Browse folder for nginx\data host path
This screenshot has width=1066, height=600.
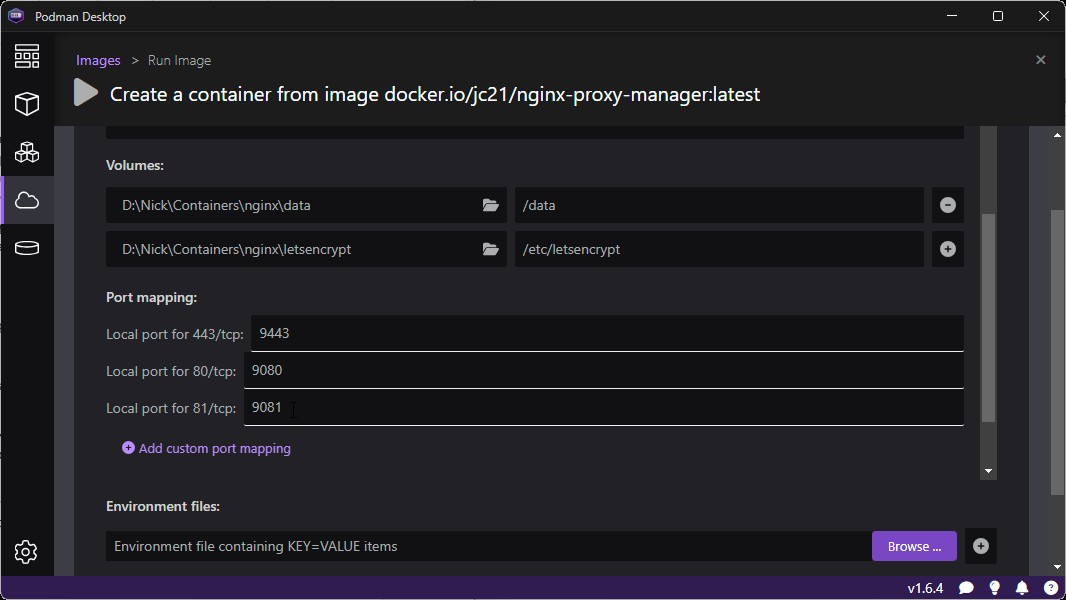490,205
